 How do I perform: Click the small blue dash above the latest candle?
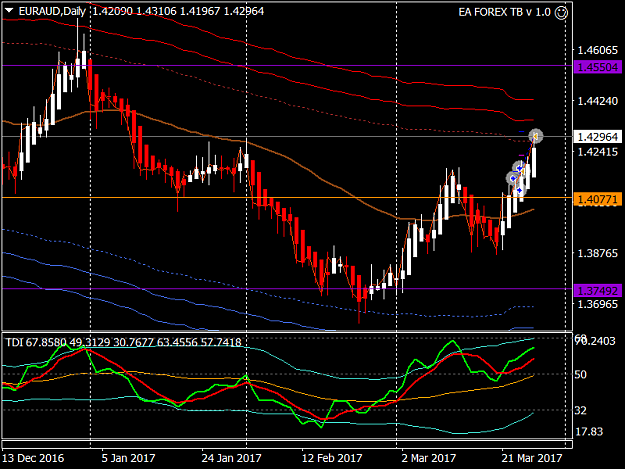point(521,131)
